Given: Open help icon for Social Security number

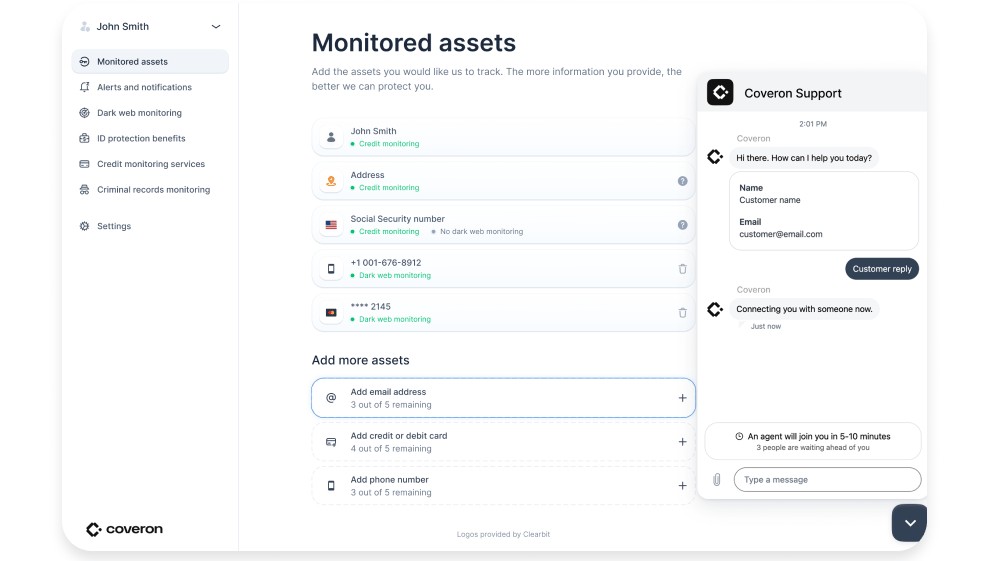Looking at the screenshot, I should 682,225.
